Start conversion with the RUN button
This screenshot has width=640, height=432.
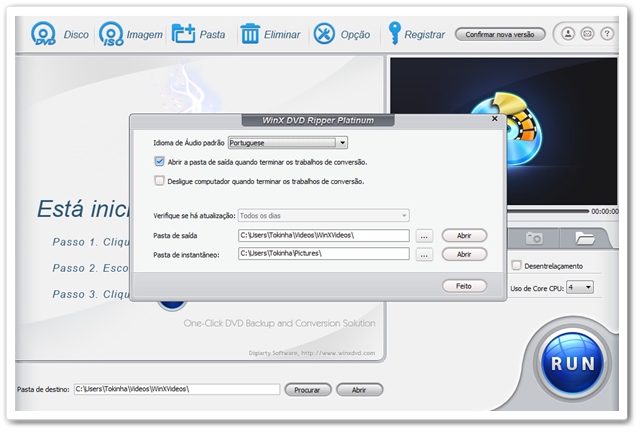coord(573,363)
